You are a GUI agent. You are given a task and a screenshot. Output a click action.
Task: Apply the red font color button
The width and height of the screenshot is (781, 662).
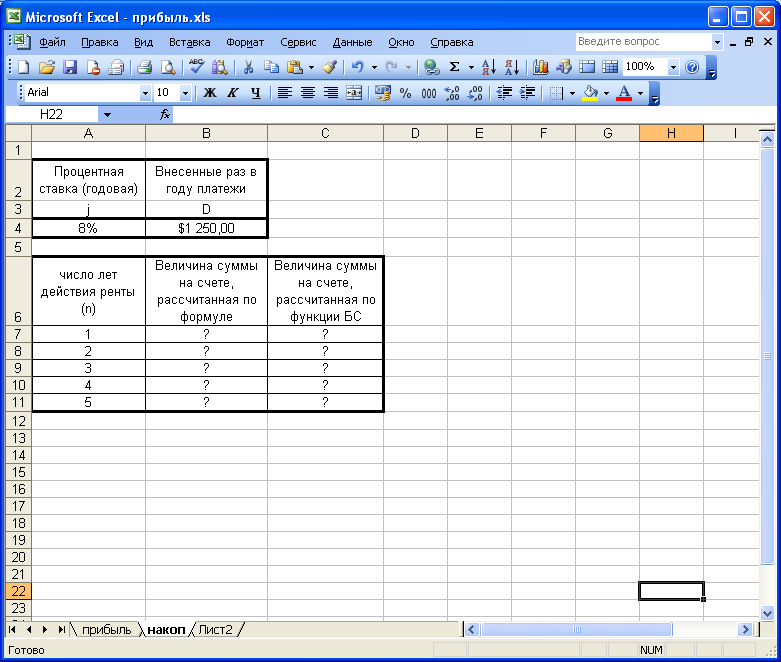click(x=624, y=93)
